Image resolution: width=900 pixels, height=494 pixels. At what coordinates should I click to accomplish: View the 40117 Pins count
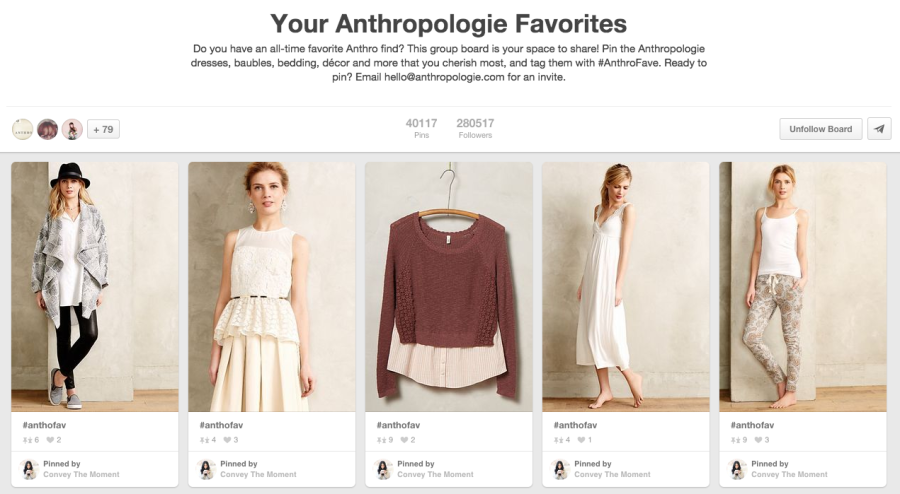pos(421,128)
